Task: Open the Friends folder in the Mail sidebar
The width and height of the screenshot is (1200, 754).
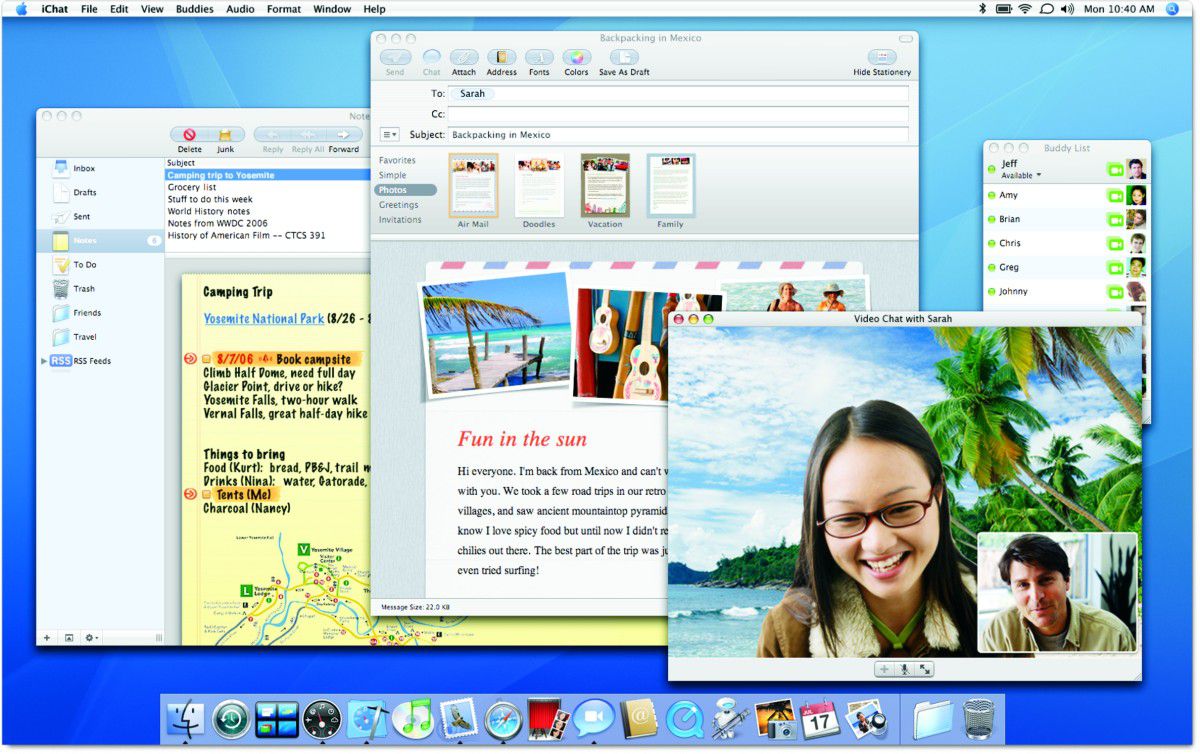Action: [100, 313]
